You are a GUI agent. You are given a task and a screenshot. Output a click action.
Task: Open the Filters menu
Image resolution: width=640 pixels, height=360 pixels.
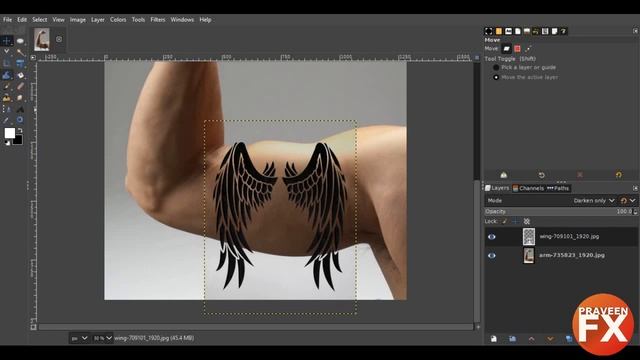tap(158, 20)
